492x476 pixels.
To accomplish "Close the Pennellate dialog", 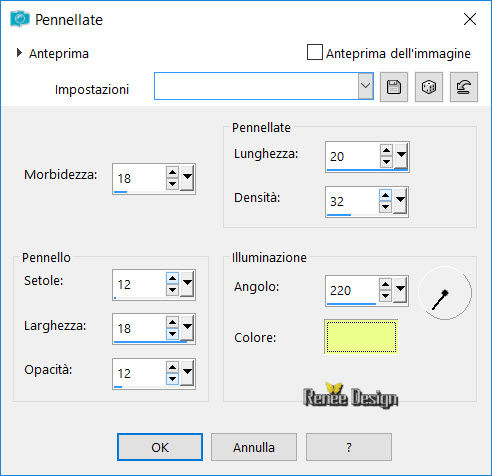I will (x=470, y=19).
